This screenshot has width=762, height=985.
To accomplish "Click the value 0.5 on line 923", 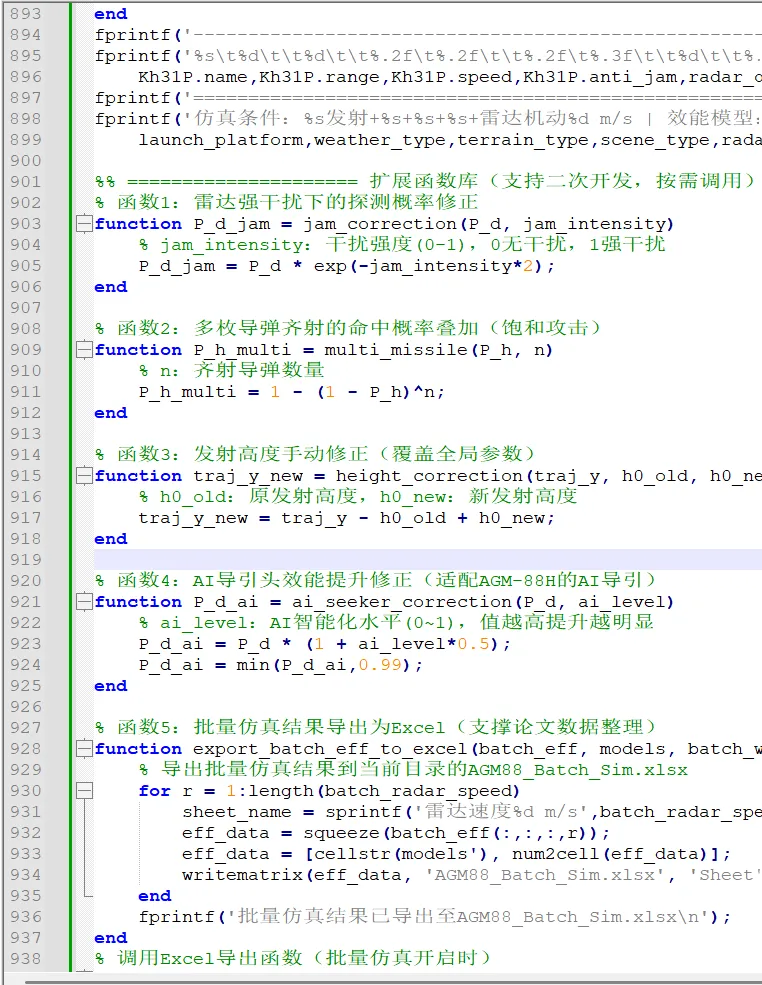I will point(473,644).
